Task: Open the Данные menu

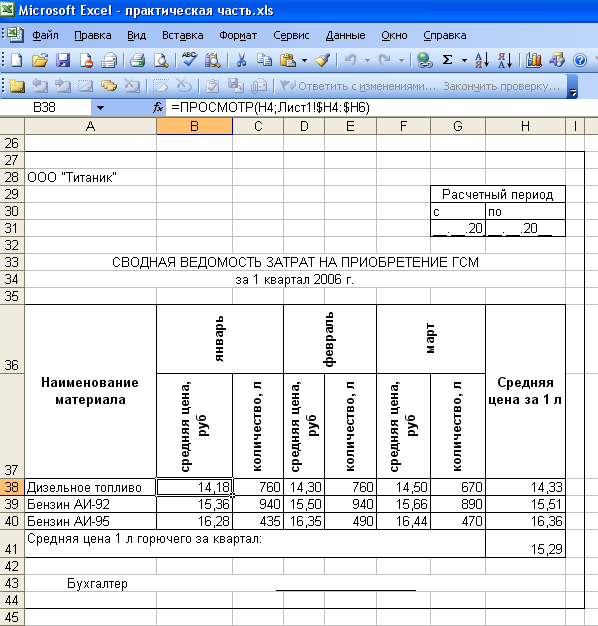Action: coord(345,35)
